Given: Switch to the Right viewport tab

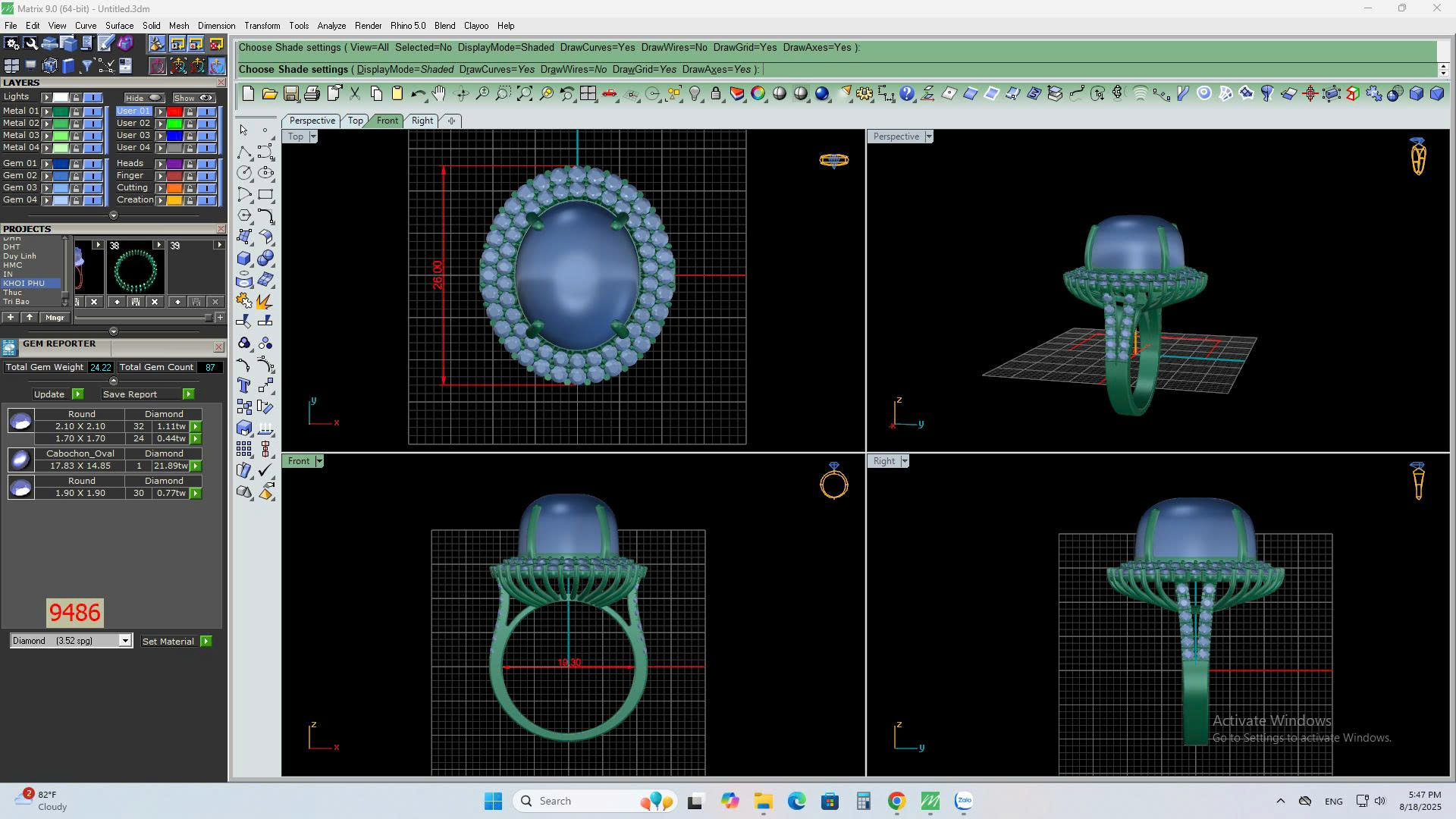Looking at the screenshot, I should (x=422, y=121).
